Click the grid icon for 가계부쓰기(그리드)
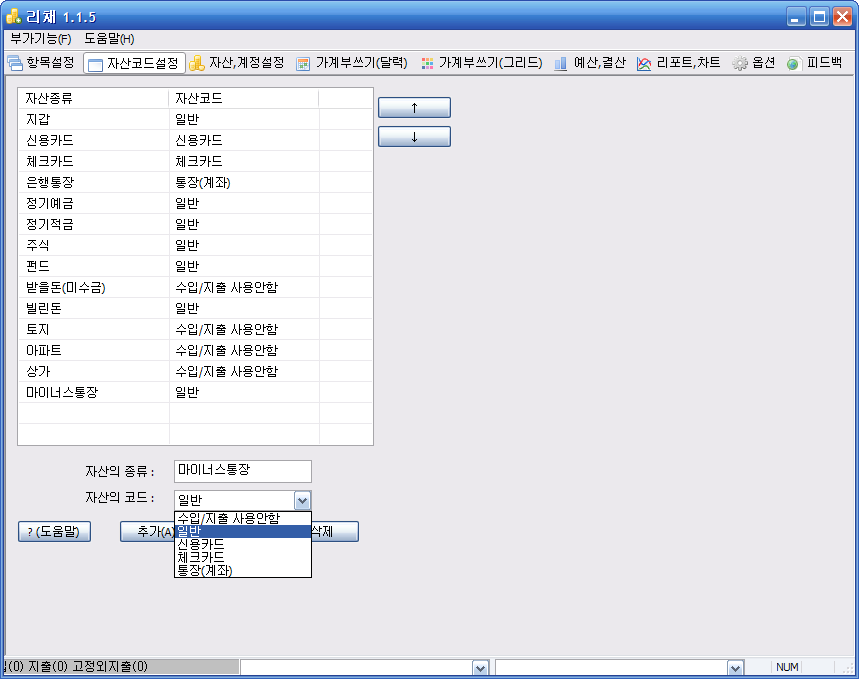This screenshot has width=859, height=679. 427,63
